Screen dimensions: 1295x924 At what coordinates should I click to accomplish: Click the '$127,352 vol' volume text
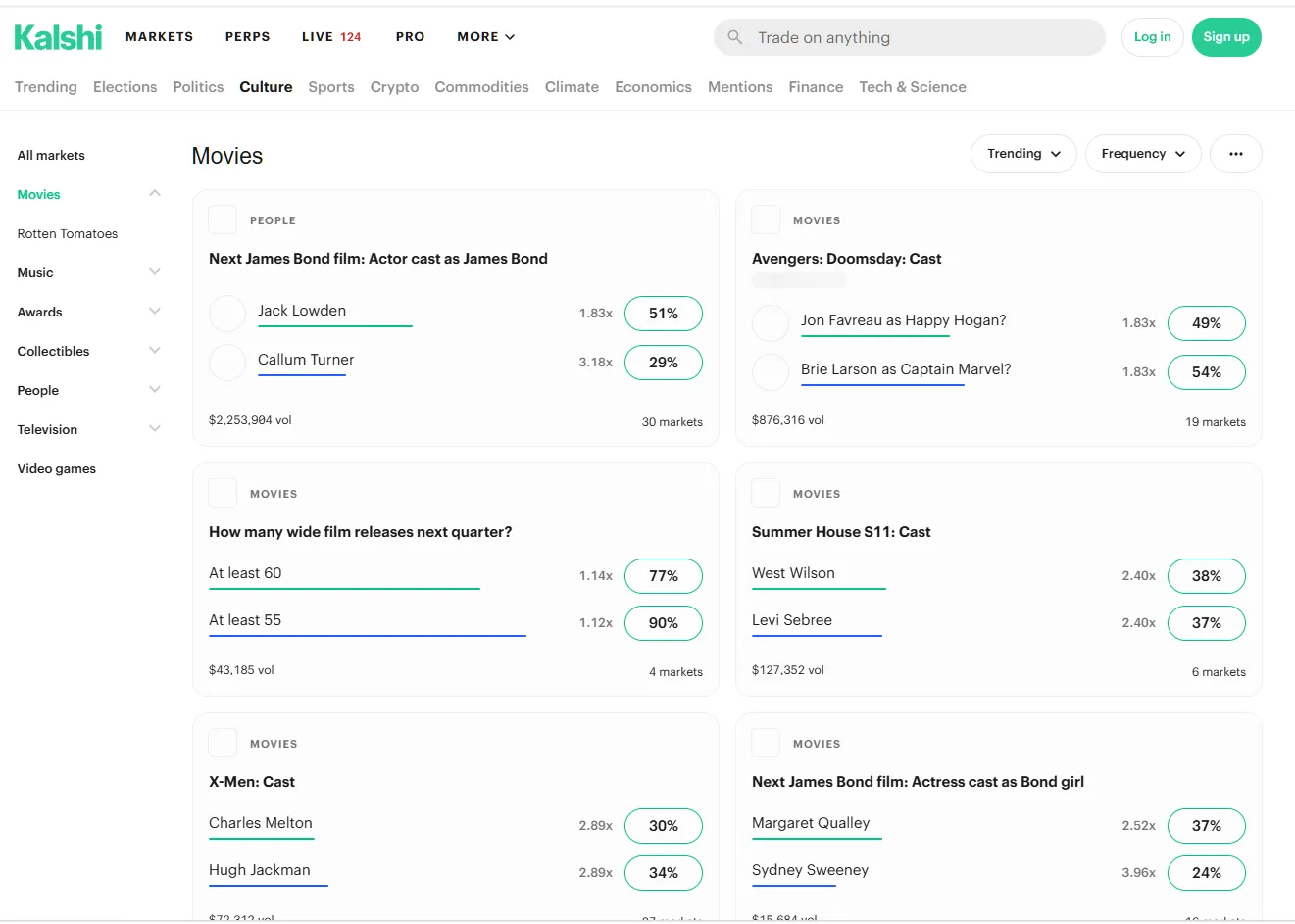point(788,670)
